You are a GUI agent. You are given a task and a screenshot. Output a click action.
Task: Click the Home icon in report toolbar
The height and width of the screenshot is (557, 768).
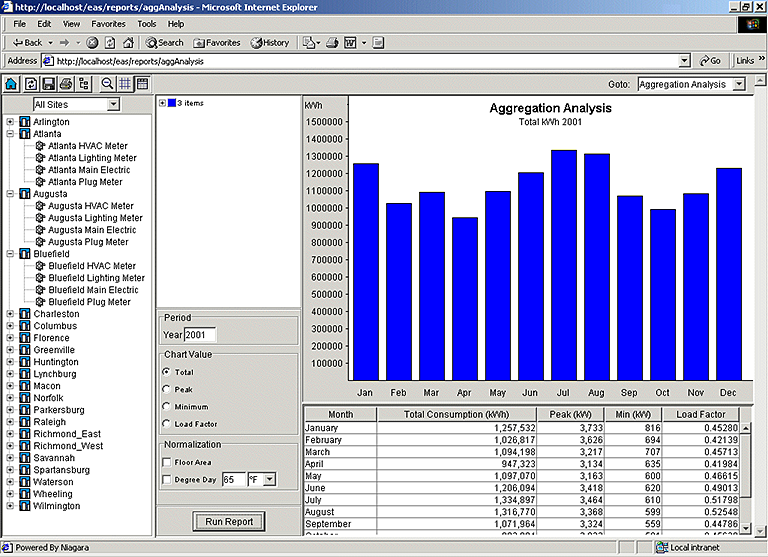[x=12, y=84]
